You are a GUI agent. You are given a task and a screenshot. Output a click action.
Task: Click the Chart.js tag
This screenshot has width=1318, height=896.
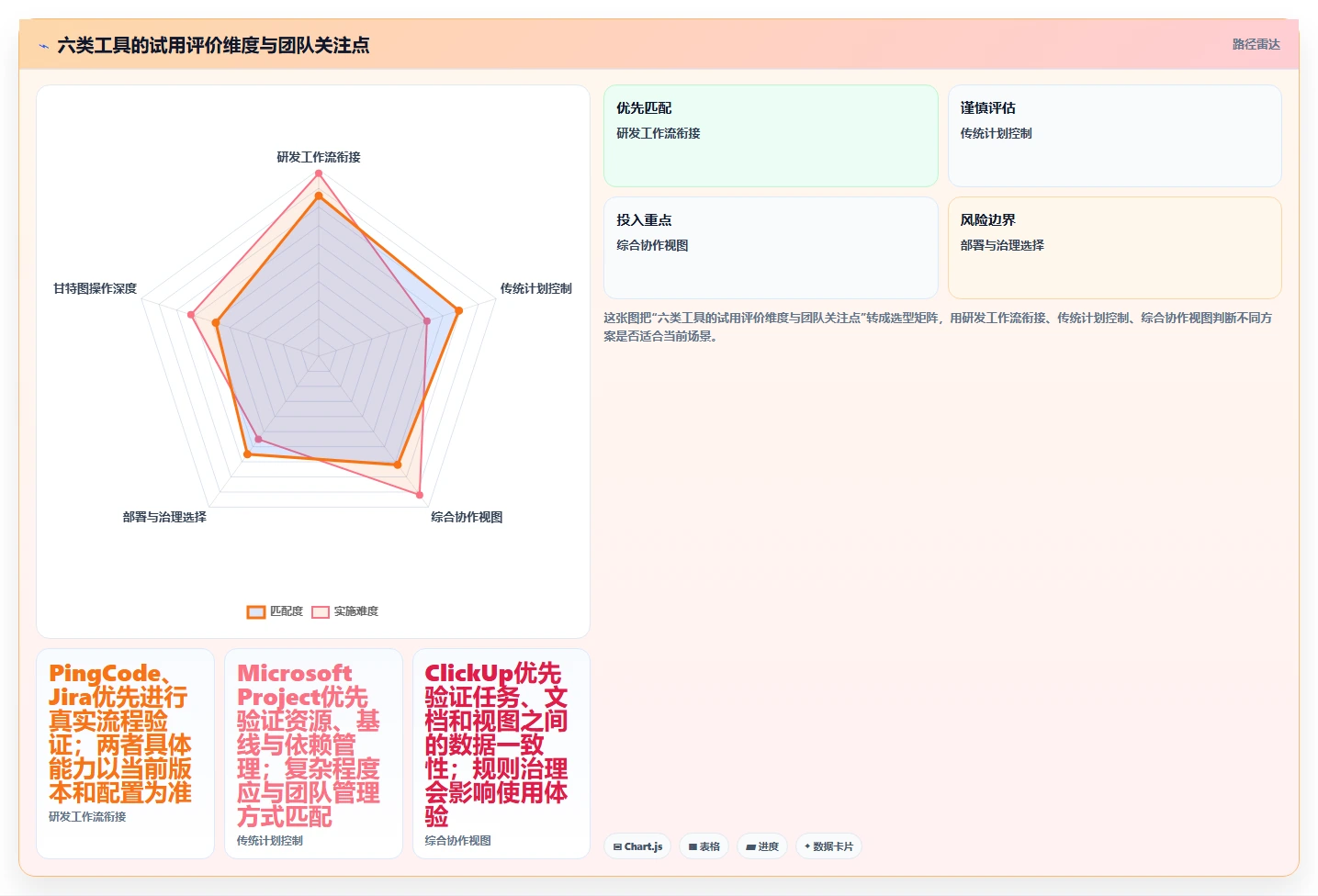637,846
